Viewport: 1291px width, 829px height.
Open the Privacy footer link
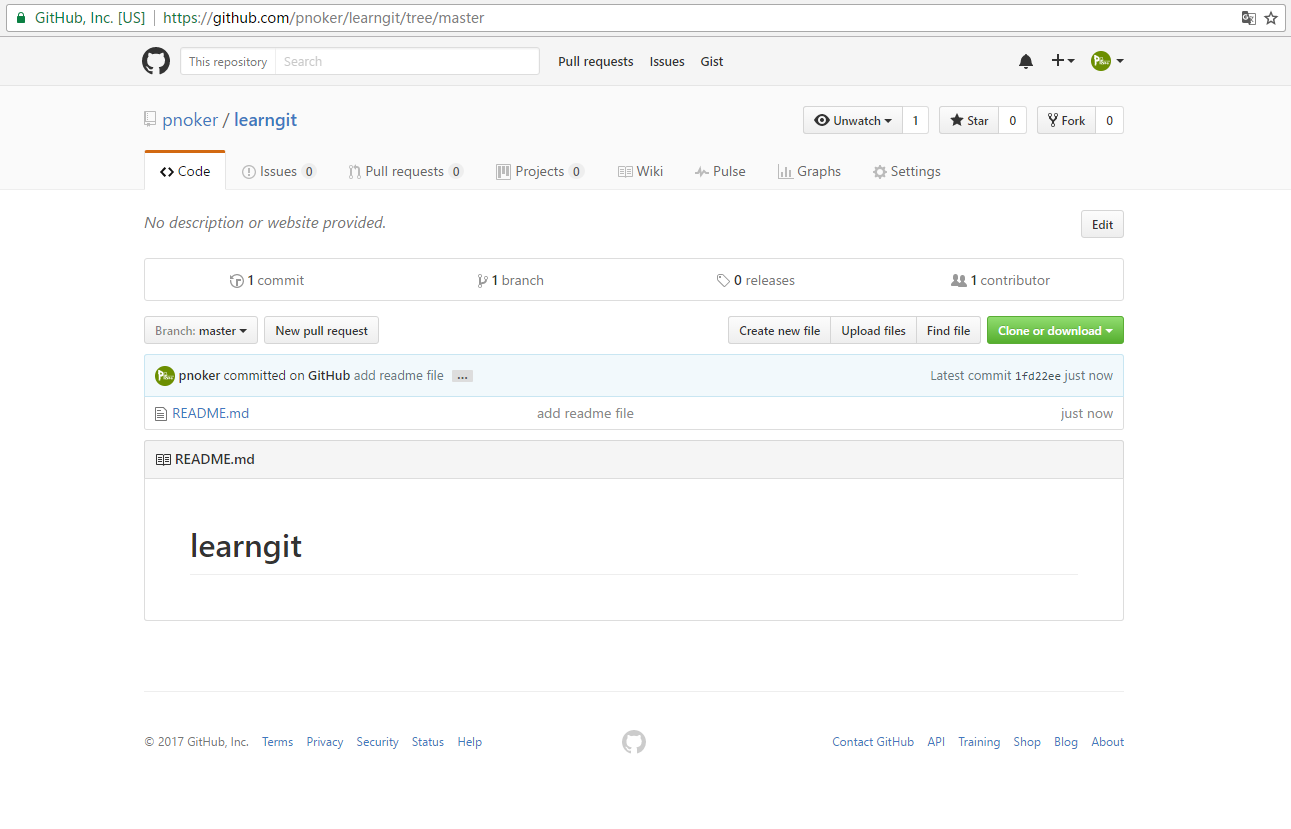(x=324, y=742)
